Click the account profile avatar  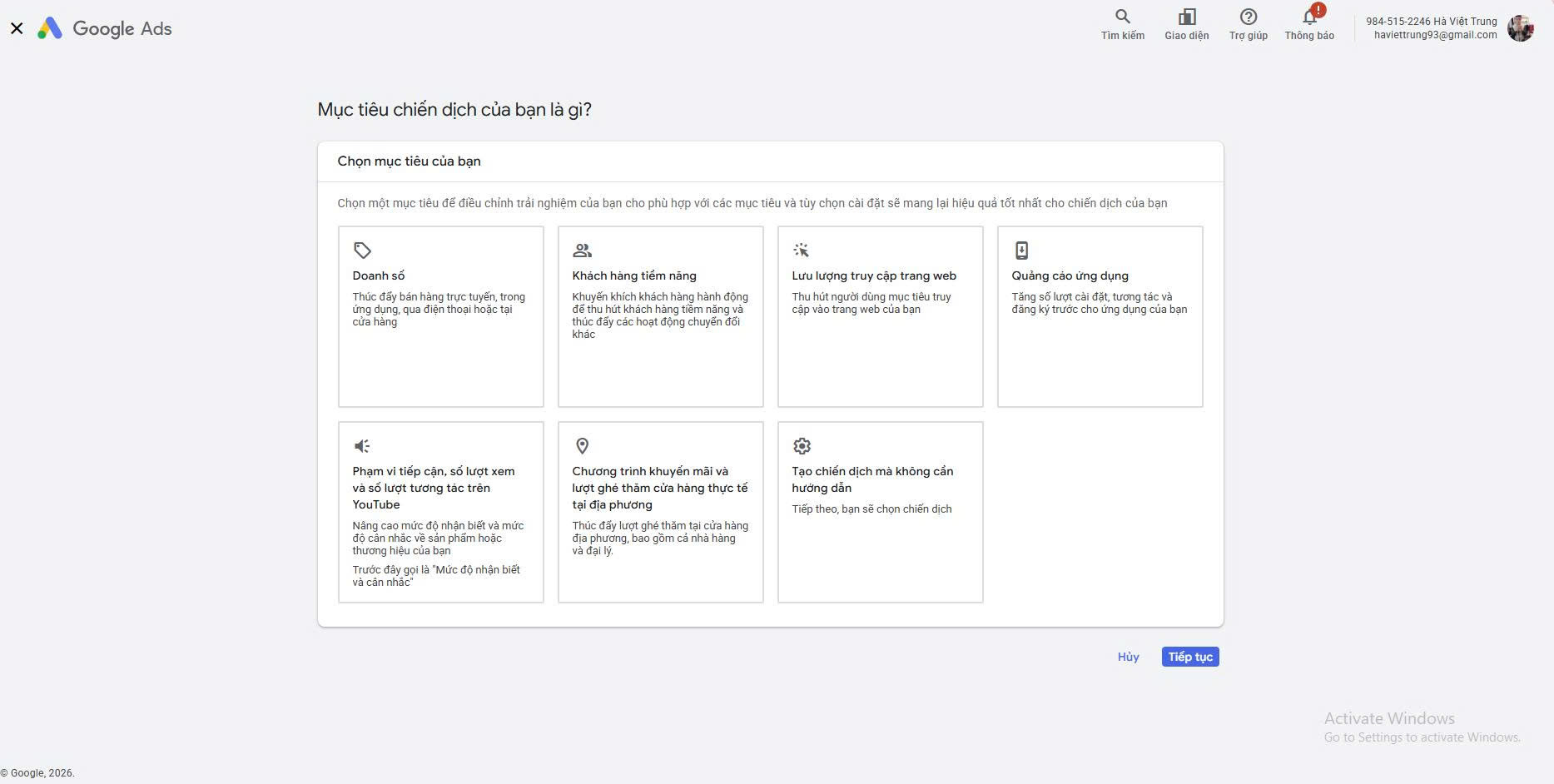1520,28
